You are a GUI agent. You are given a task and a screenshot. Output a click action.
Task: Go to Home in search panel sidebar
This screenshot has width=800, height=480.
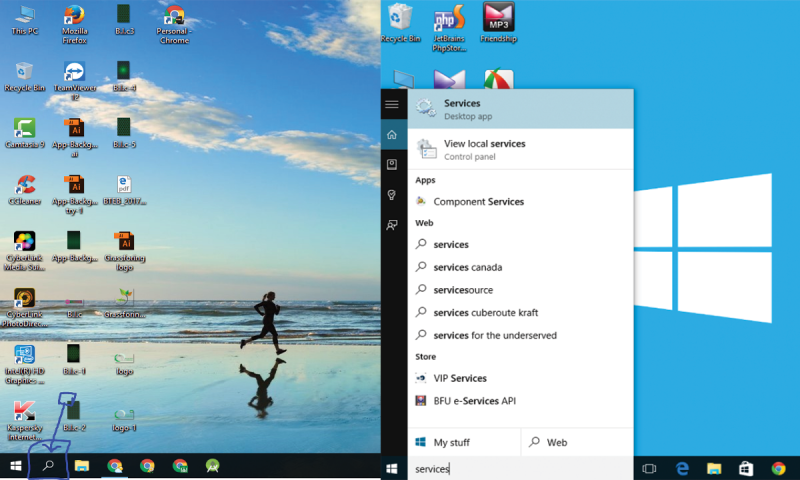click(x=392, y=135)
